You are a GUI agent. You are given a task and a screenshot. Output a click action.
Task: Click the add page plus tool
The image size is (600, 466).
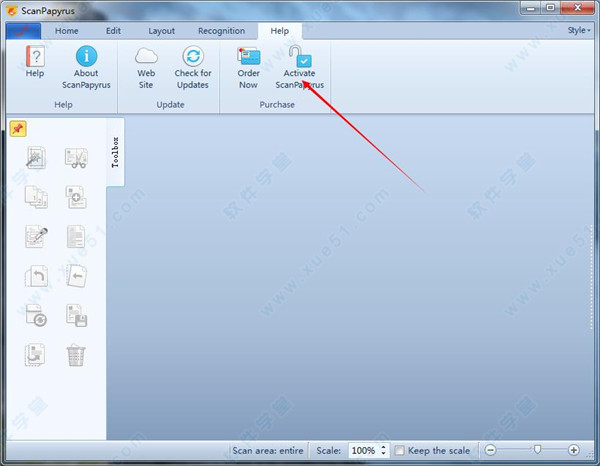tap(76, 197)
